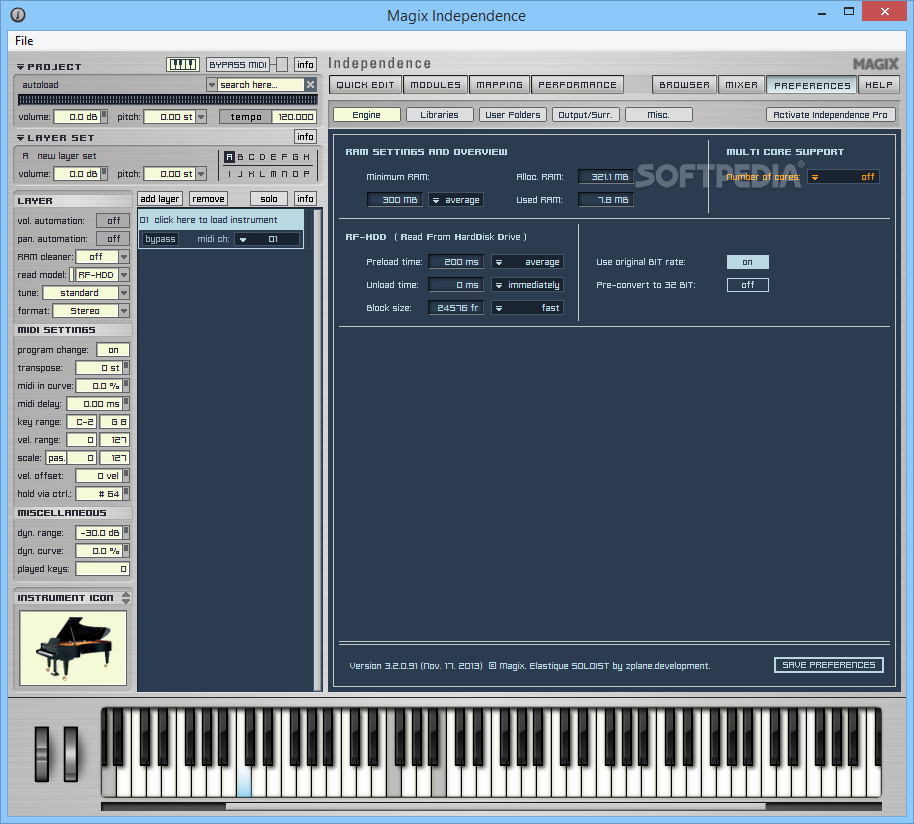Open the tune standard dropdown
Viewport: 914px width, 824px height.
click(x=124, y=293)
